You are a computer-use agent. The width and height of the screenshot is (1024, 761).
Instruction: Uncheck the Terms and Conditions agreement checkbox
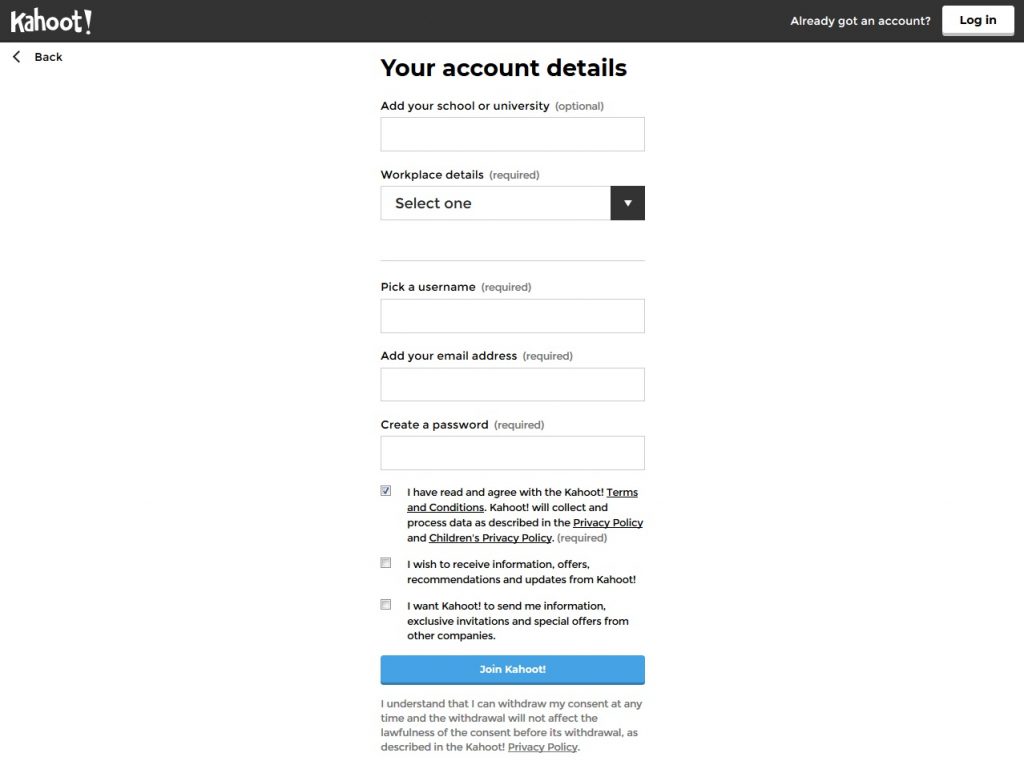pyautogui.click(x=386, y=491)
